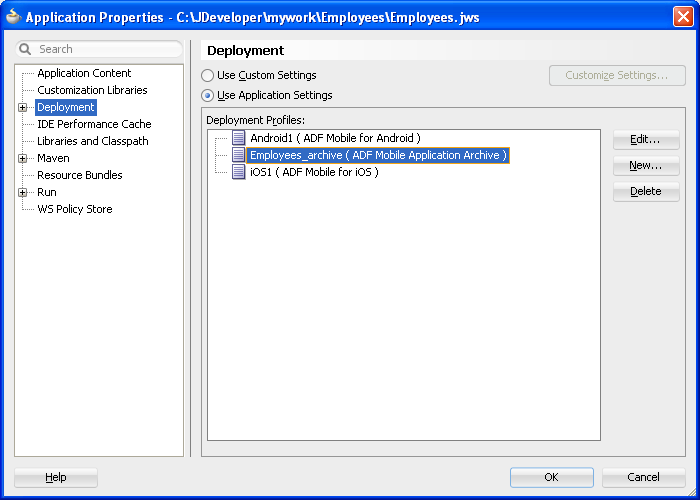
Task: Select Customization Libraries in the tree
Action: tap(92, 90)
